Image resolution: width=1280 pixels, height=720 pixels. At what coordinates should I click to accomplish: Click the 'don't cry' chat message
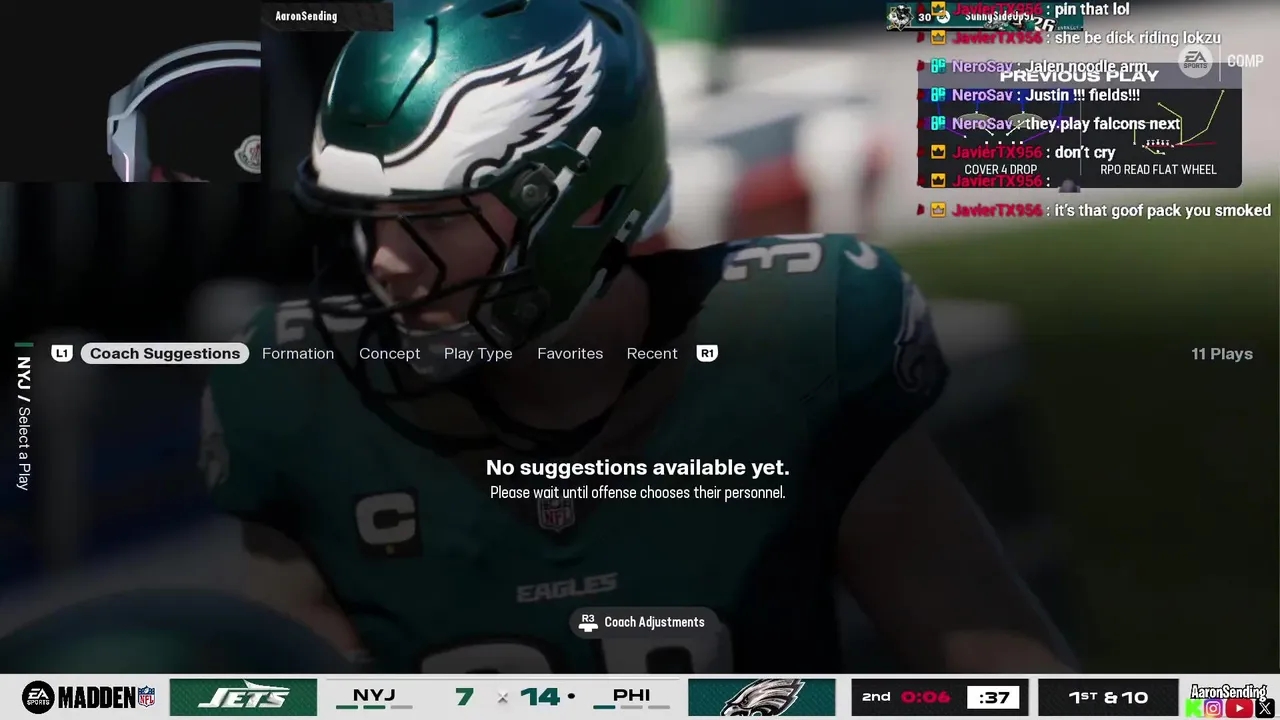[x=1085, y=152]
